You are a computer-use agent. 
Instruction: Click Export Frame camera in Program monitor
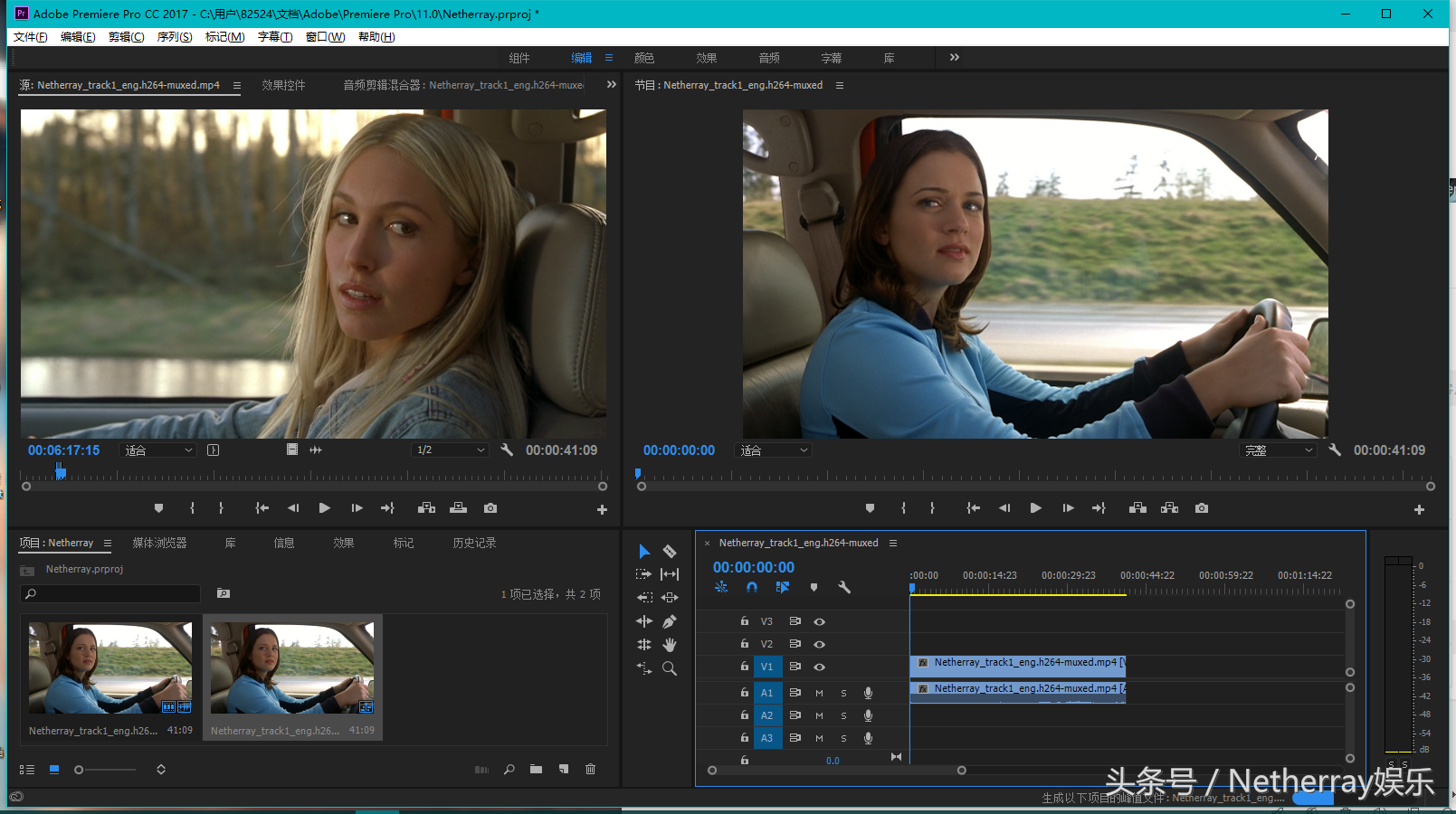(x=1202, y=508)
